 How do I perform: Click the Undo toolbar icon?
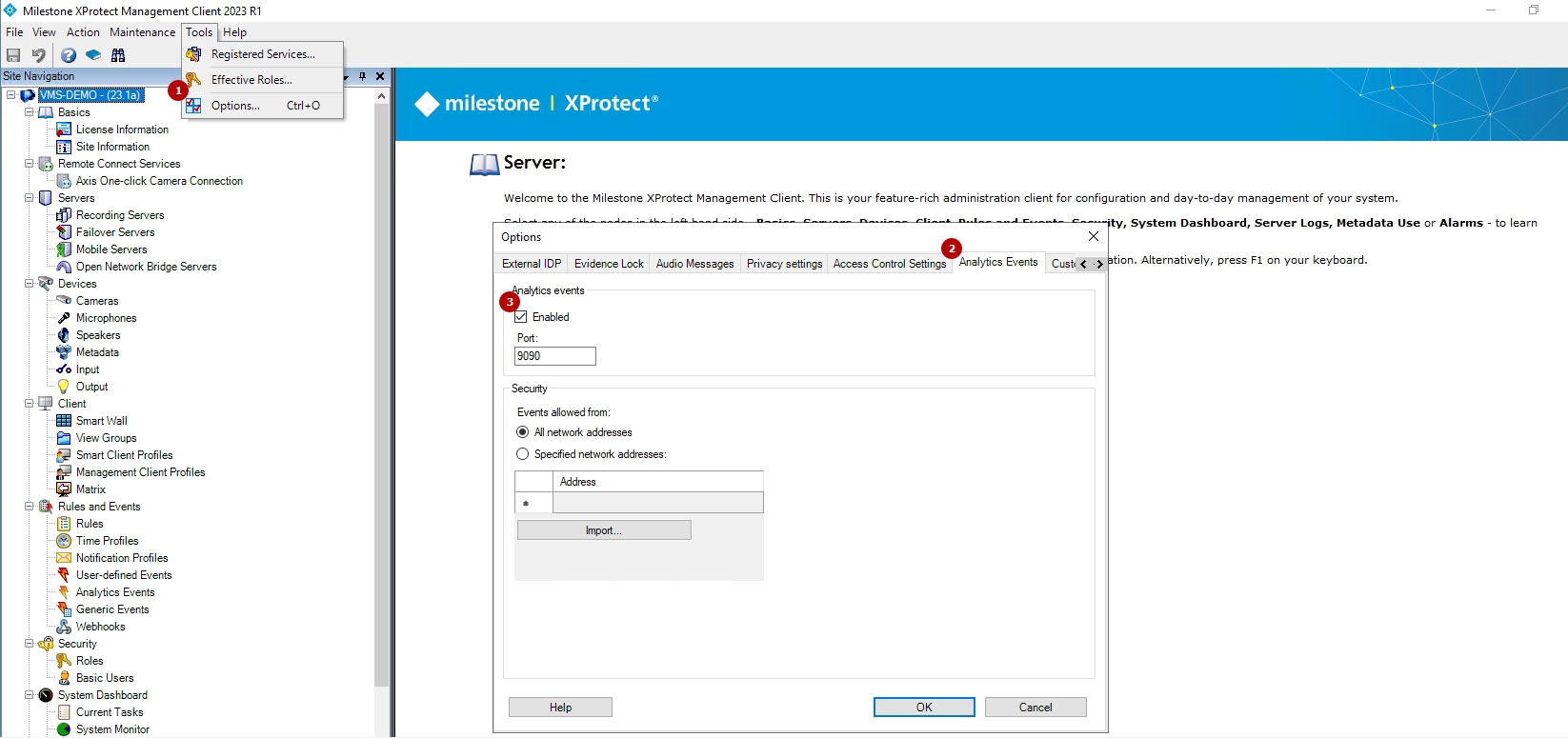pos(38,55)
